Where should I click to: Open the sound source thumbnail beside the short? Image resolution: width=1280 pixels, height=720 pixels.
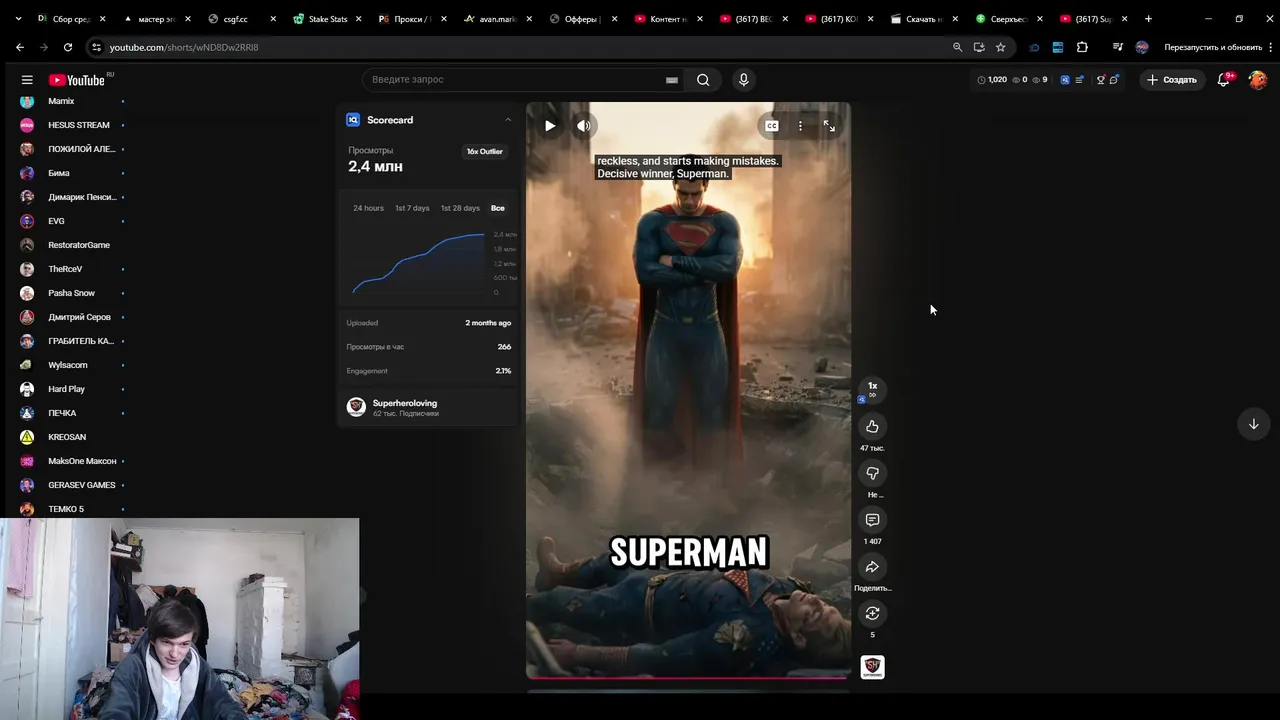coord(872,667)
